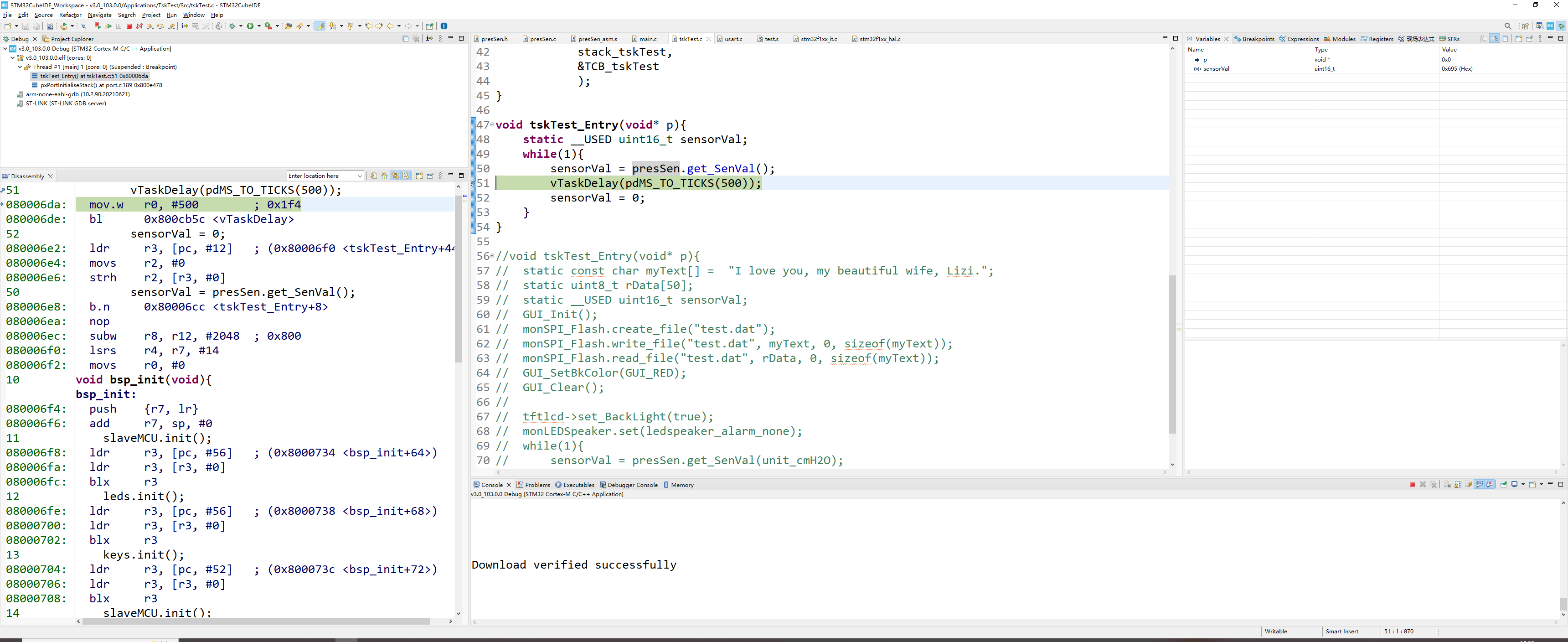Screen dimensions: 1568x642
Task: Click the green Run launch icon
Action: [x=250, y=26]
